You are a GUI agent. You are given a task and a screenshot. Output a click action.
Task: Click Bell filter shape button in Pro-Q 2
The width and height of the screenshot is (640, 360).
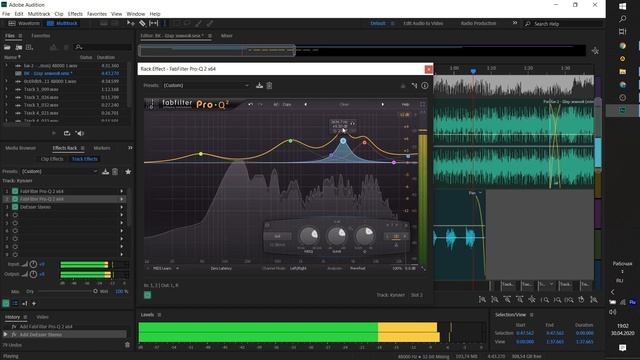[x=278, y=236]
